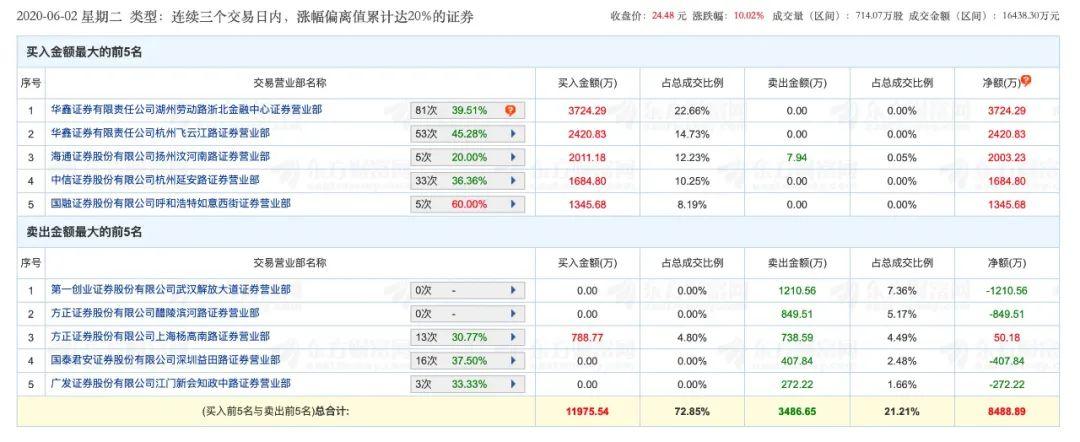Open 第一创业证券武汉解放大道证券营业部 link

point(171,290)
